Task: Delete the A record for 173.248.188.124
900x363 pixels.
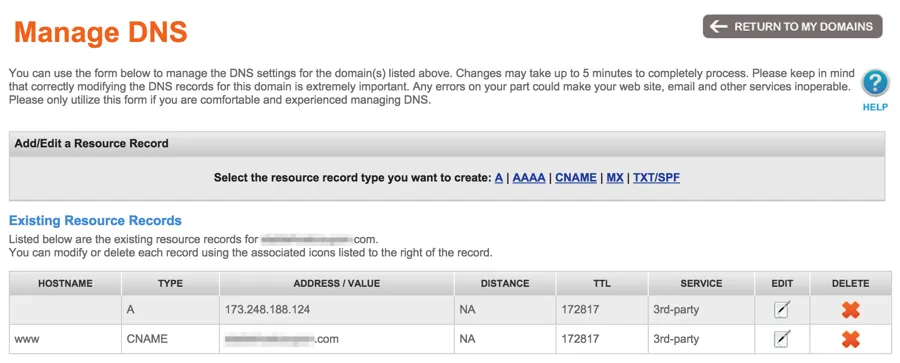Action: point(851,310)
